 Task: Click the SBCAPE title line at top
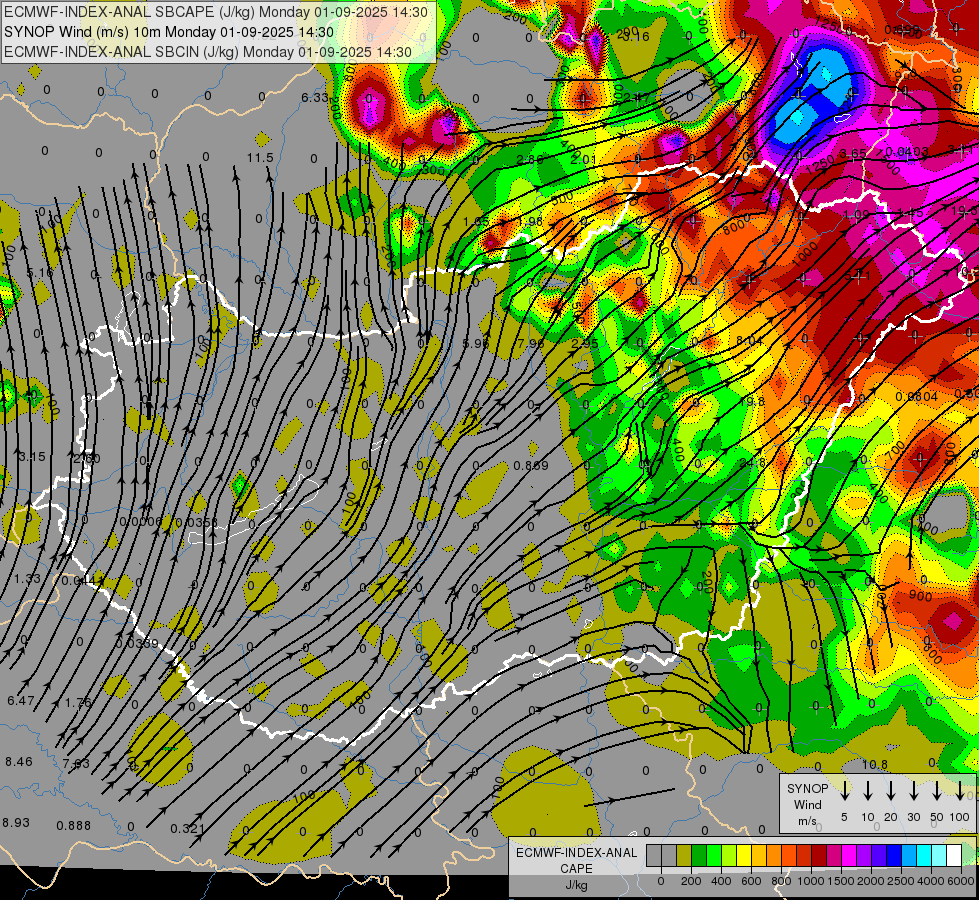tap(216, 12)
